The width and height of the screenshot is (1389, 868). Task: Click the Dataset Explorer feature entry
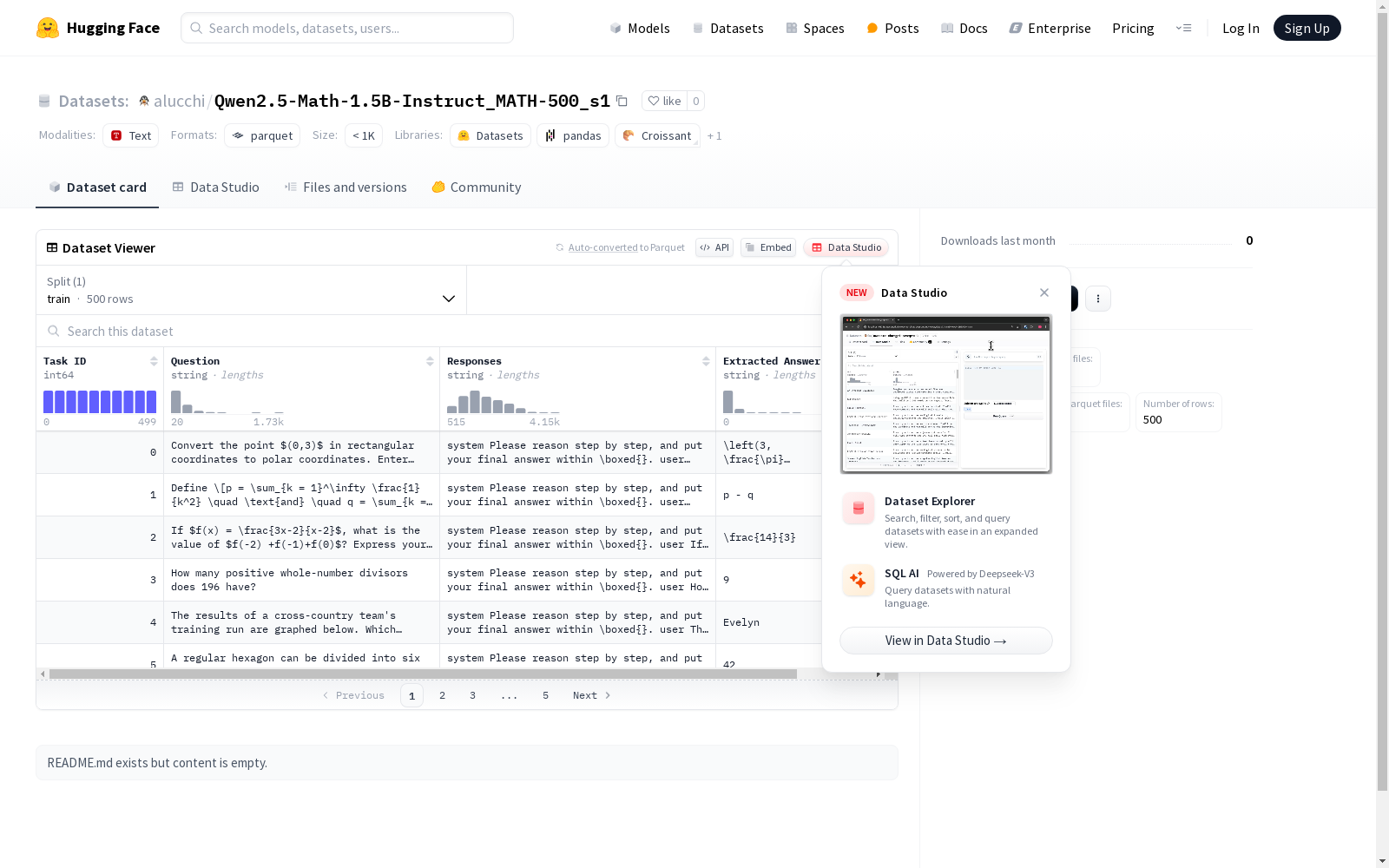(x=946, y=522)
